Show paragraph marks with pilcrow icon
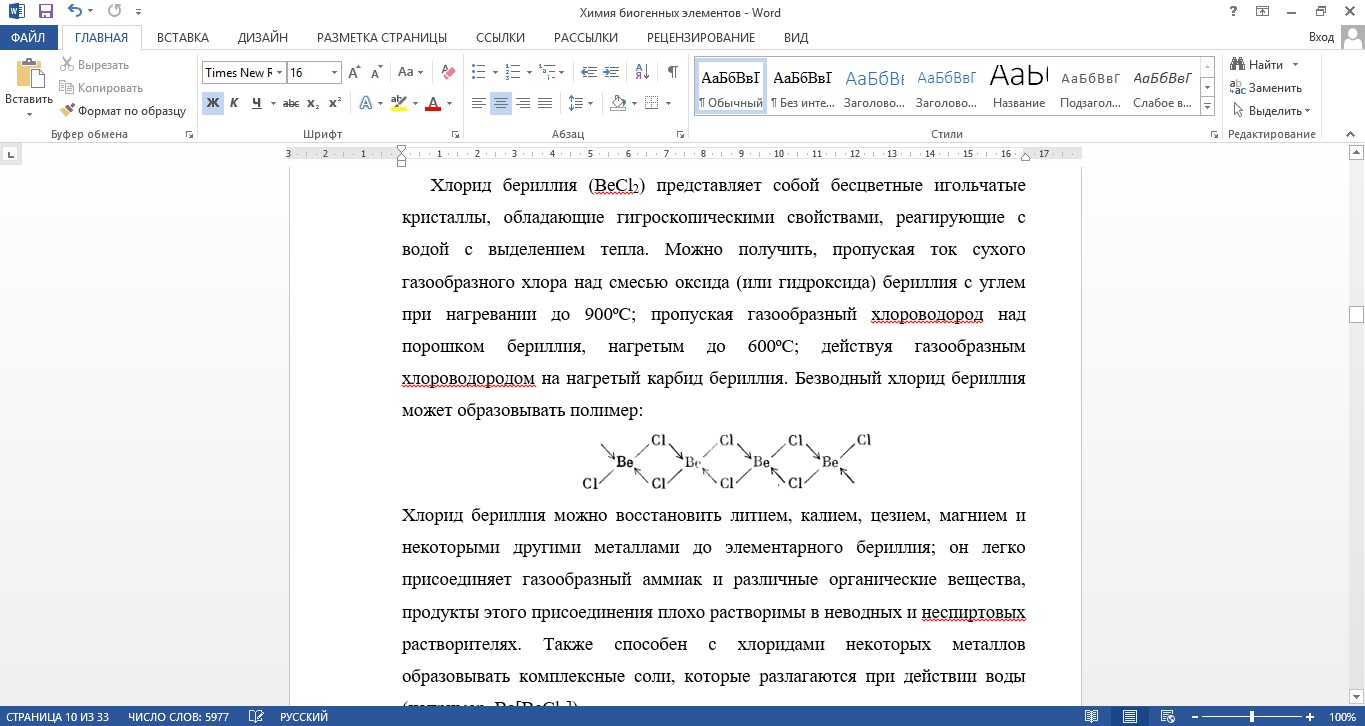This screenshot has width=1365, height=726. coord(673,72)
